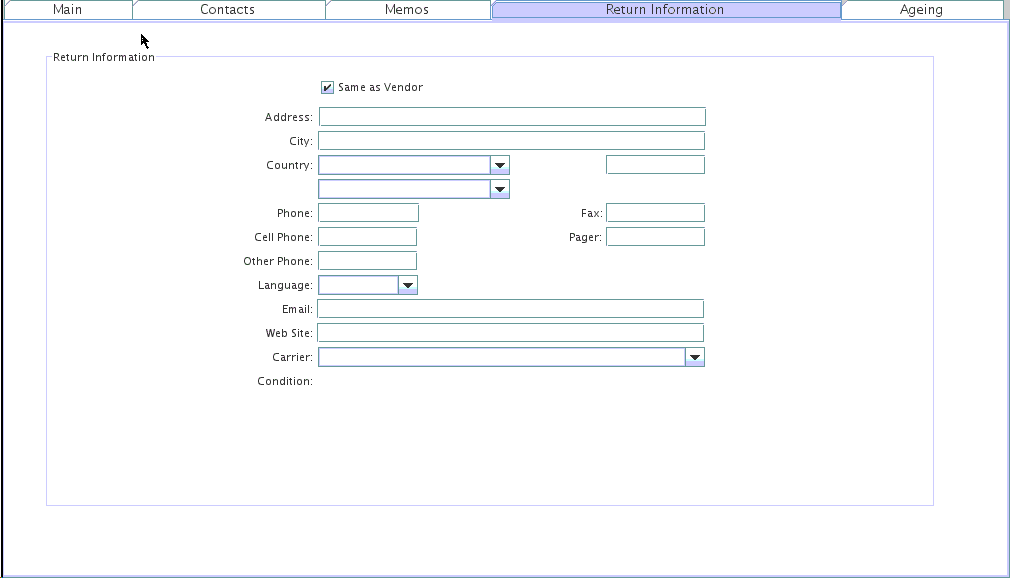
Task: Switch to the Main tab
Action: pyautogui.click(x=67, y=10)
